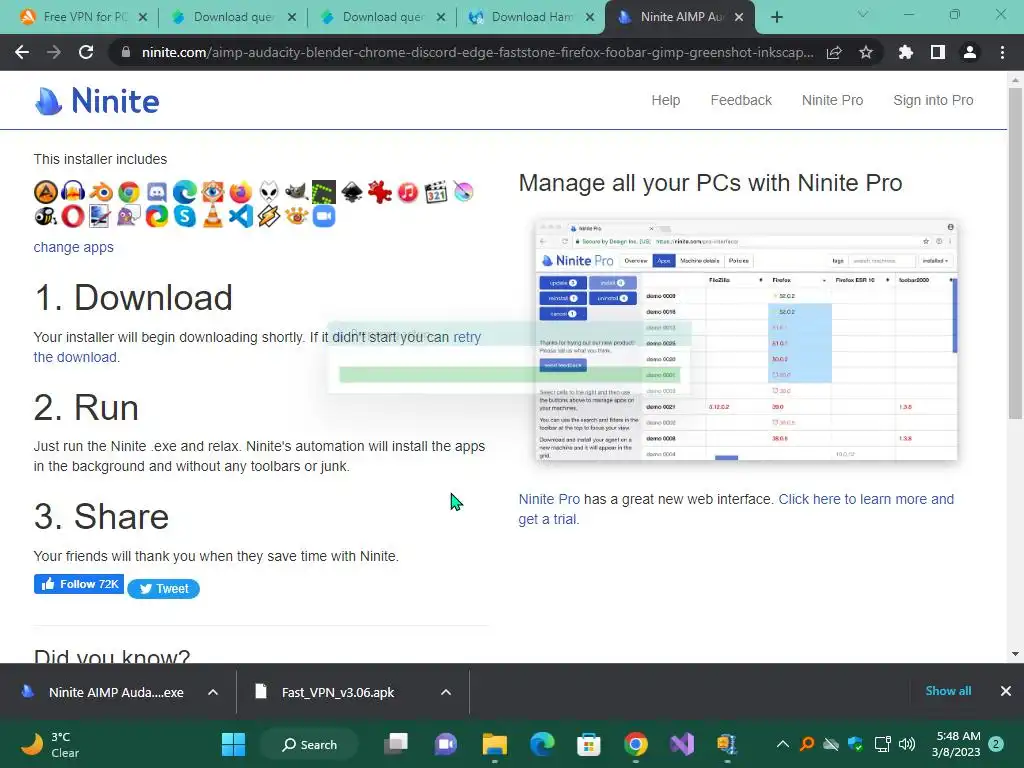Switch to second Download que tab
Screen dimensions: 1024x768
pyautogui.click(x=382, y=17)
